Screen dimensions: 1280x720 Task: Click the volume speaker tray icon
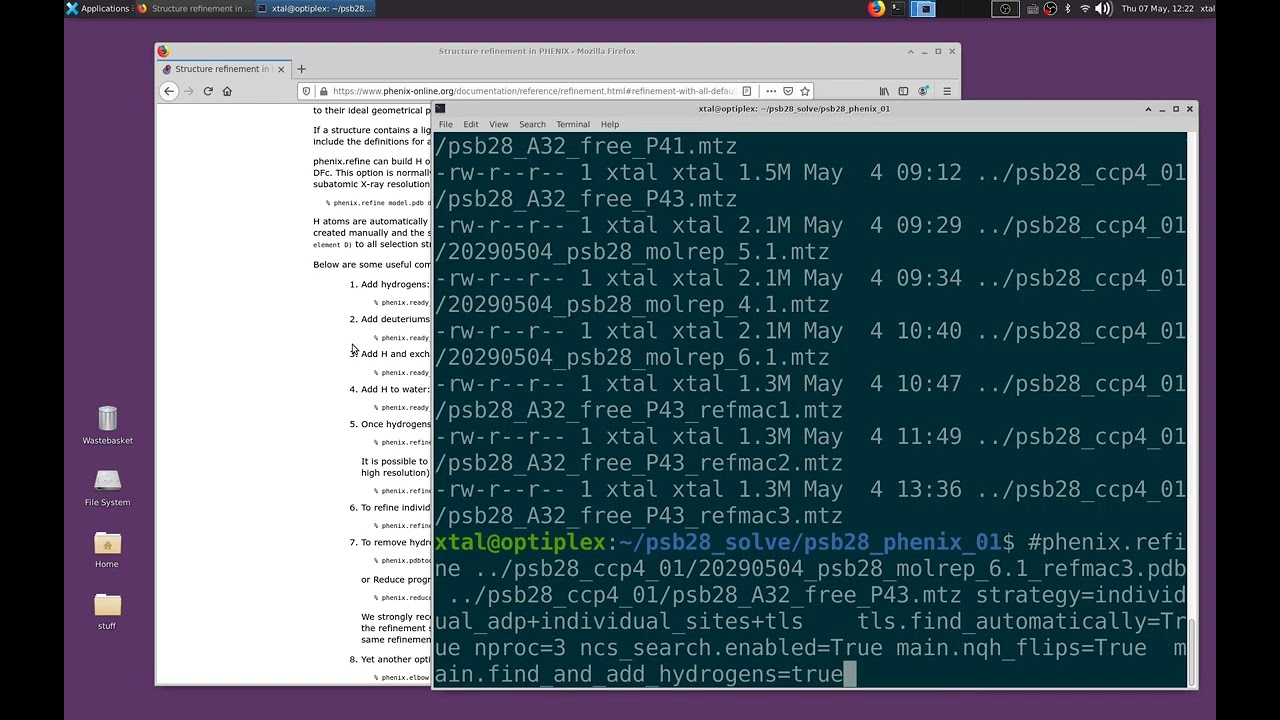click(1103, 8)
